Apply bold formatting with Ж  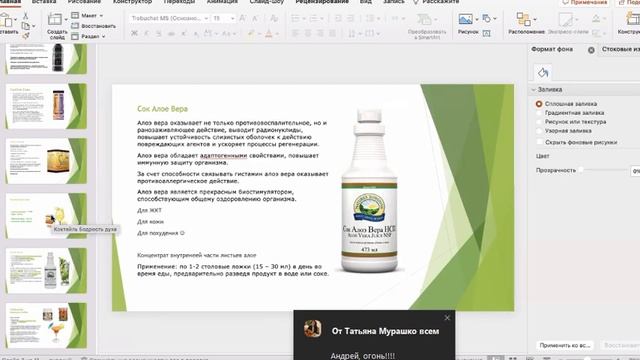point(134,33)
